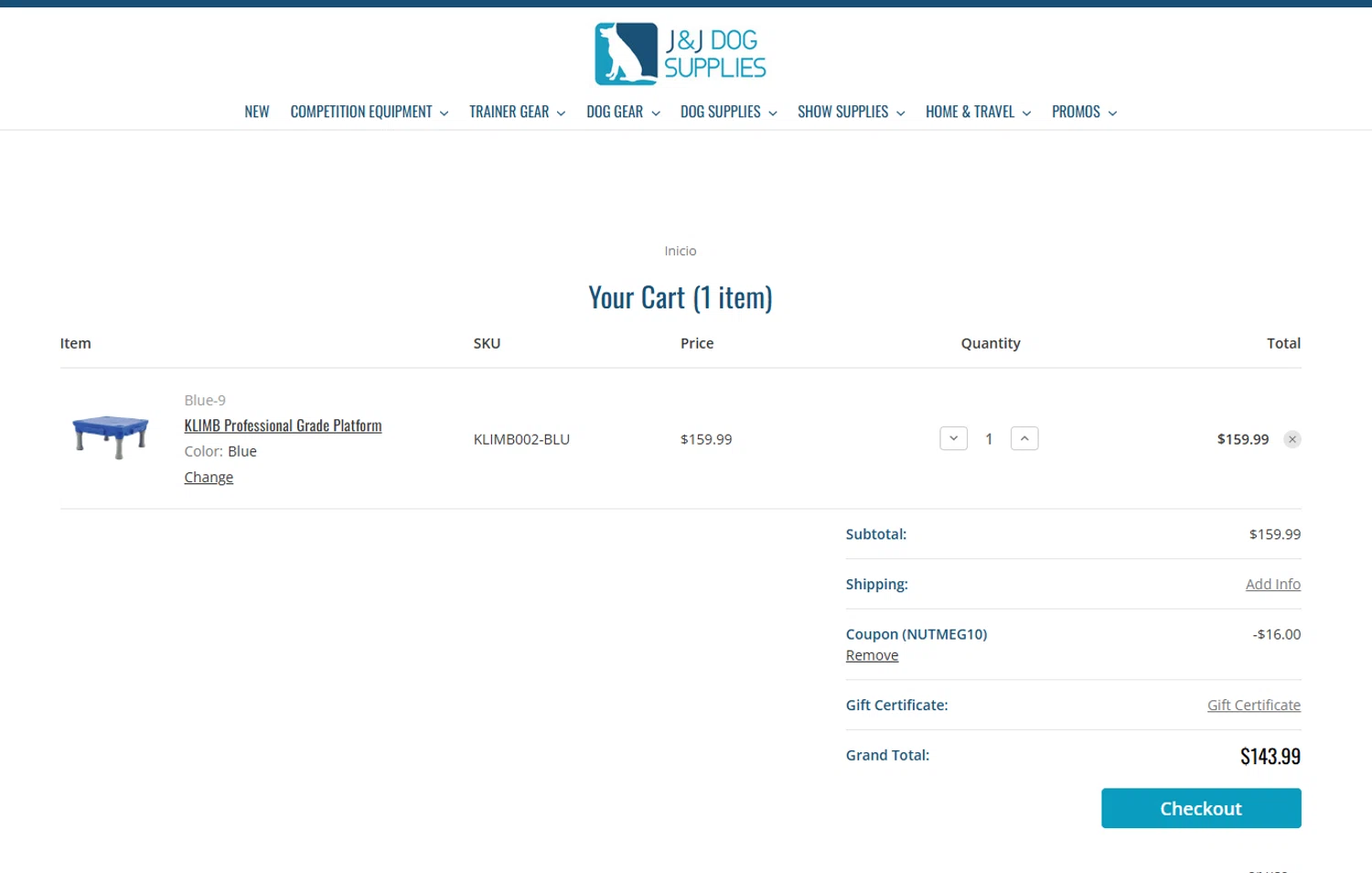
Task: Expand the Competition Equipment menu
Action: [x=370, y=112]
